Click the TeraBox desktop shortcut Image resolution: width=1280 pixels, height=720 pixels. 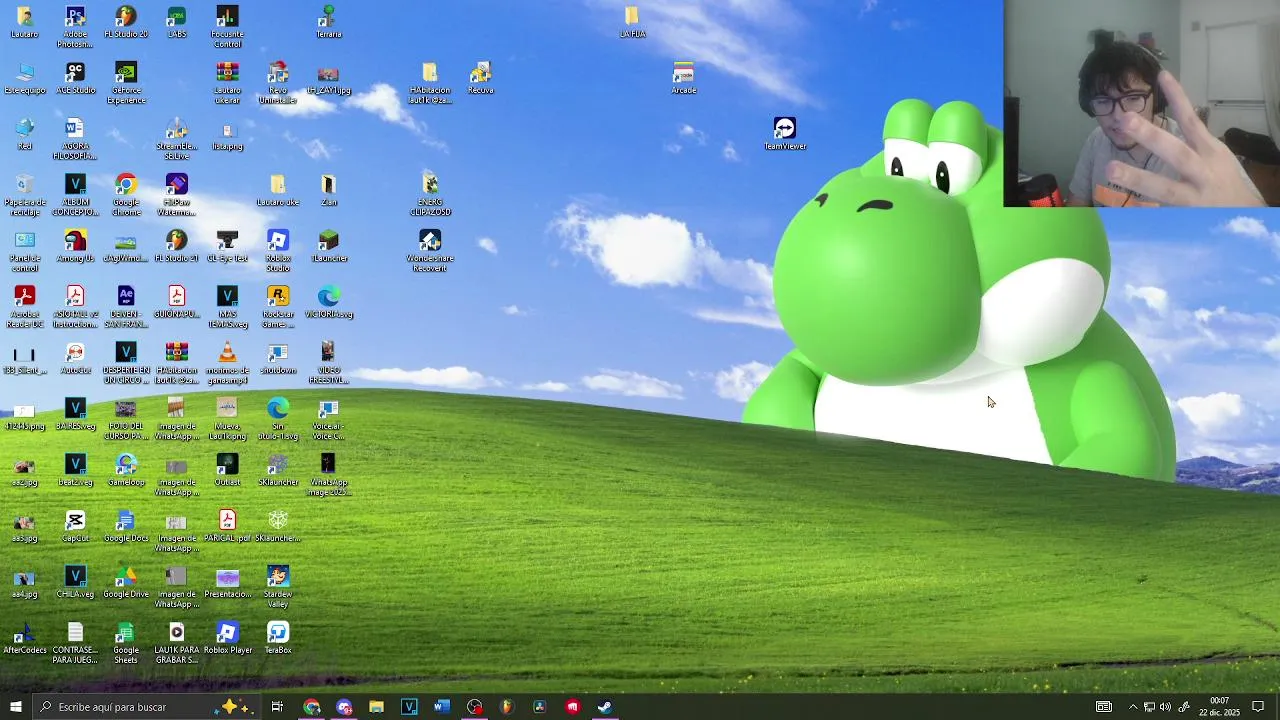pyautogui.click(x=278, y=638)
